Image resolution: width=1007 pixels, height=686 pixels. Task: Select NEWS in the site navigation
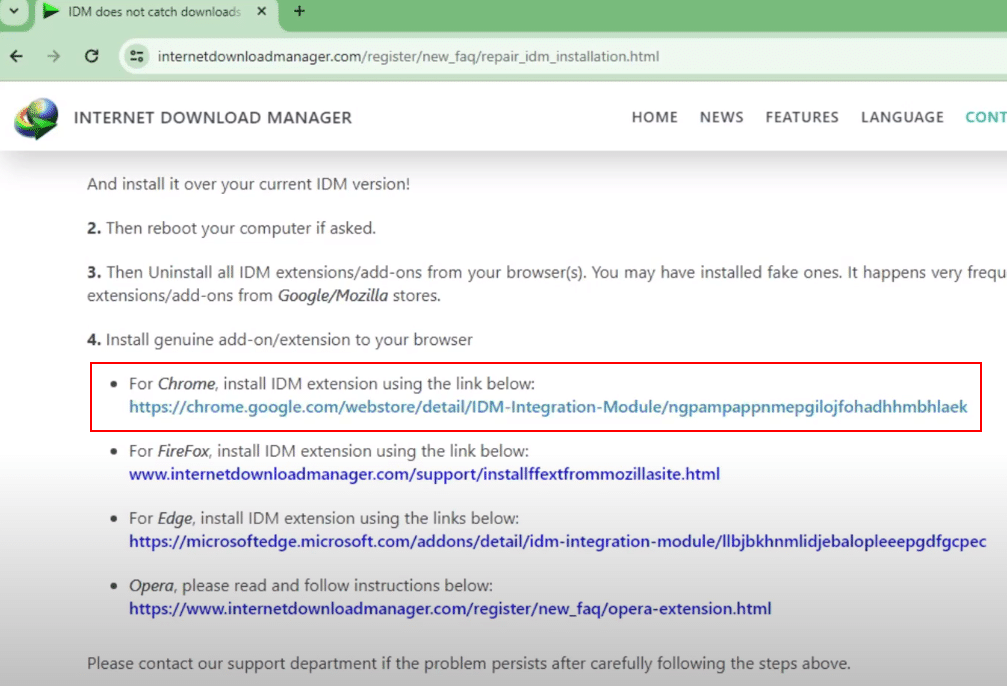point(721,117)
